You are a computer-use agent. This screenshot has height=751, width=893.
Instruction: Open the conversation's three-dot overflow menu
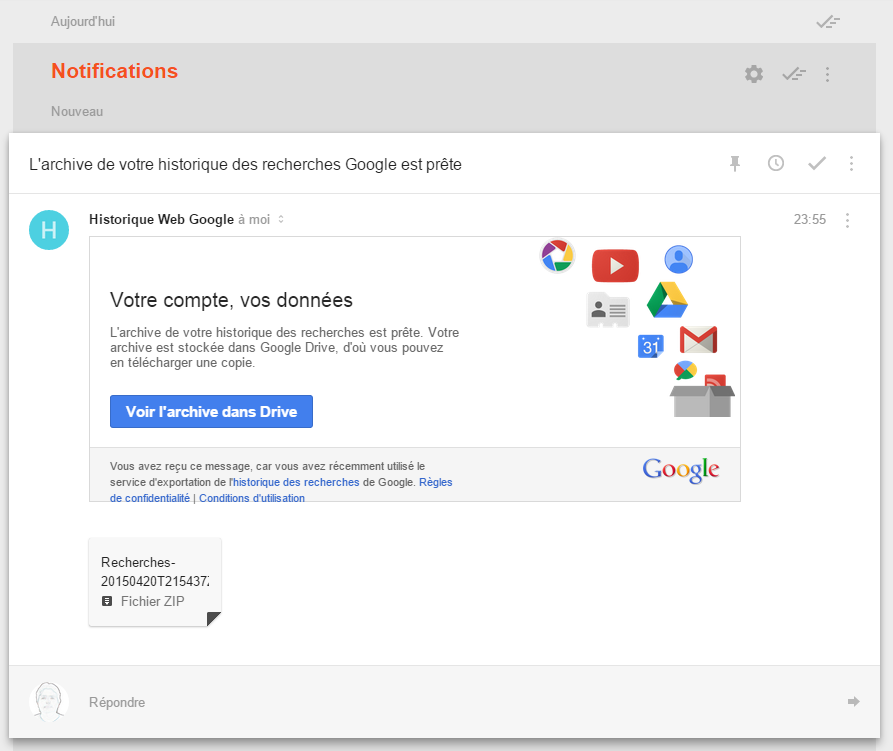pos(851,164)
